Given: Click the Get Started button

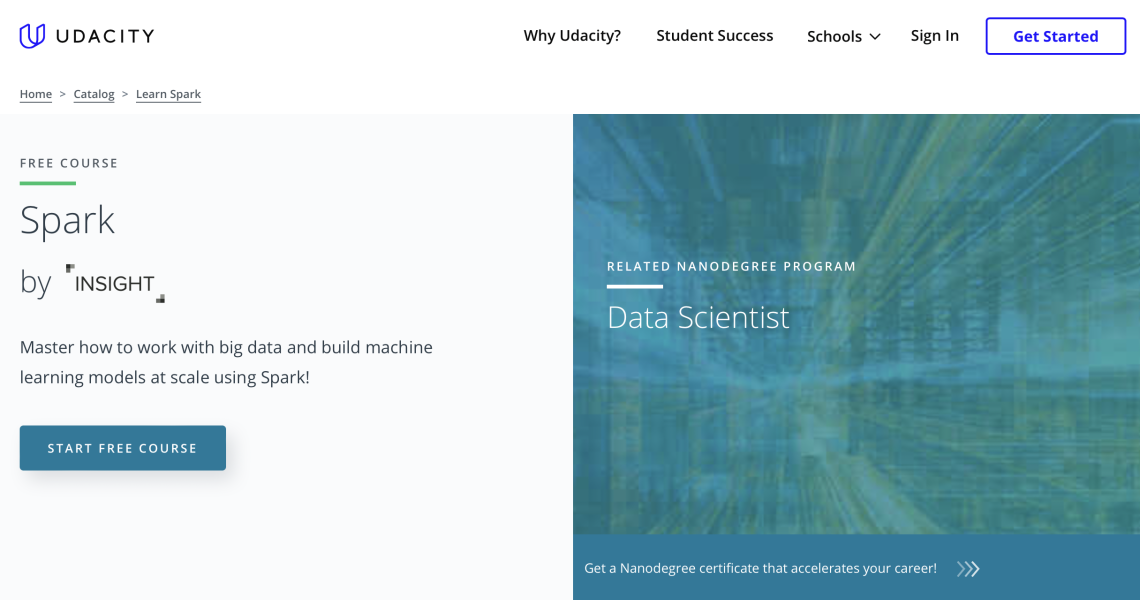Looking at the screenshot, I should (x=1056, y=36).
